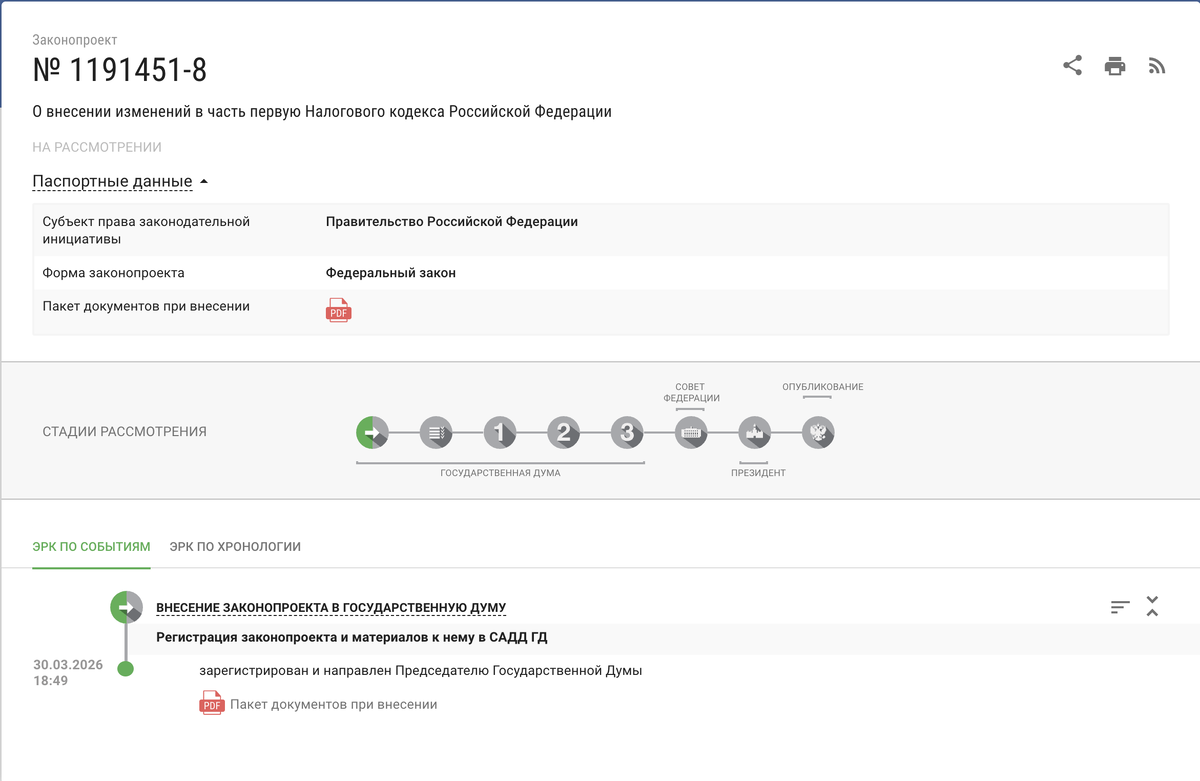
Task: Click the Президент stage thumbs-up icon
Action: [x=755, y=433]
